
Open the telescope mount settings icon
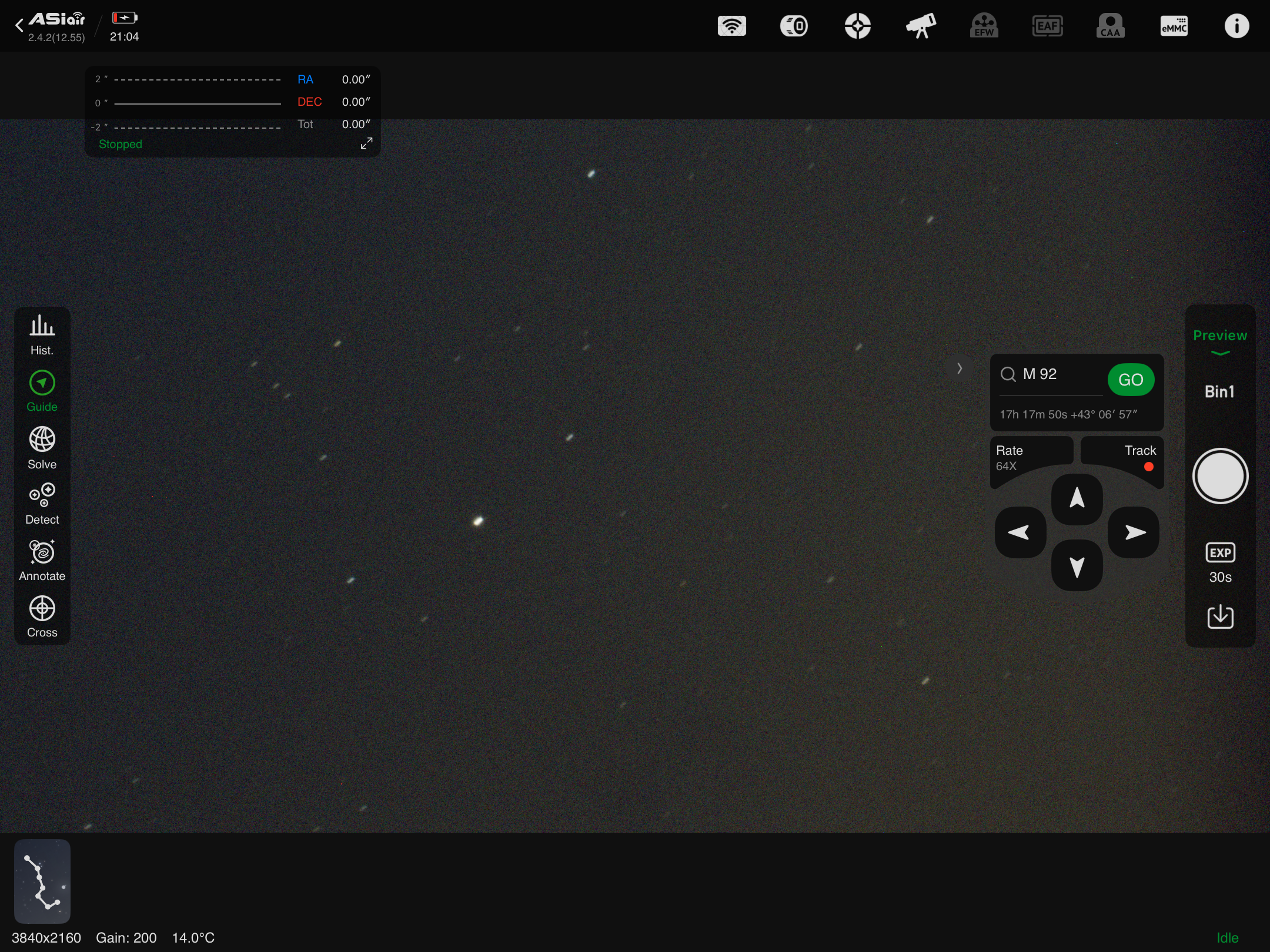click(x=921, y=26)
